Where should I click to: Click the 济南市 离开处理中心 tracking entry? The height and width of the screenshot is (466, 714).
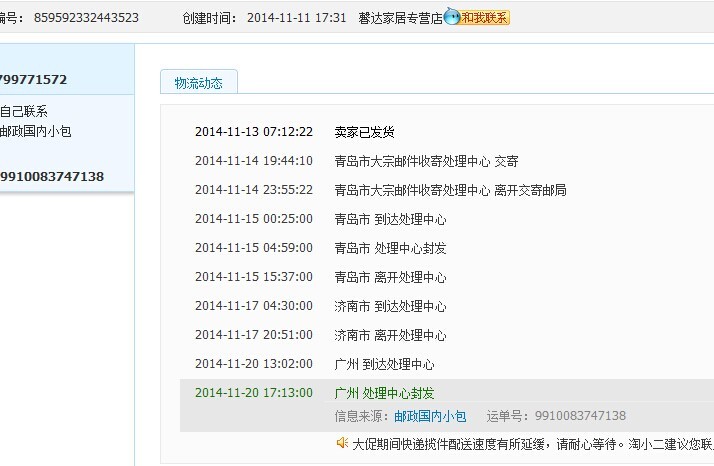point(390,335)
